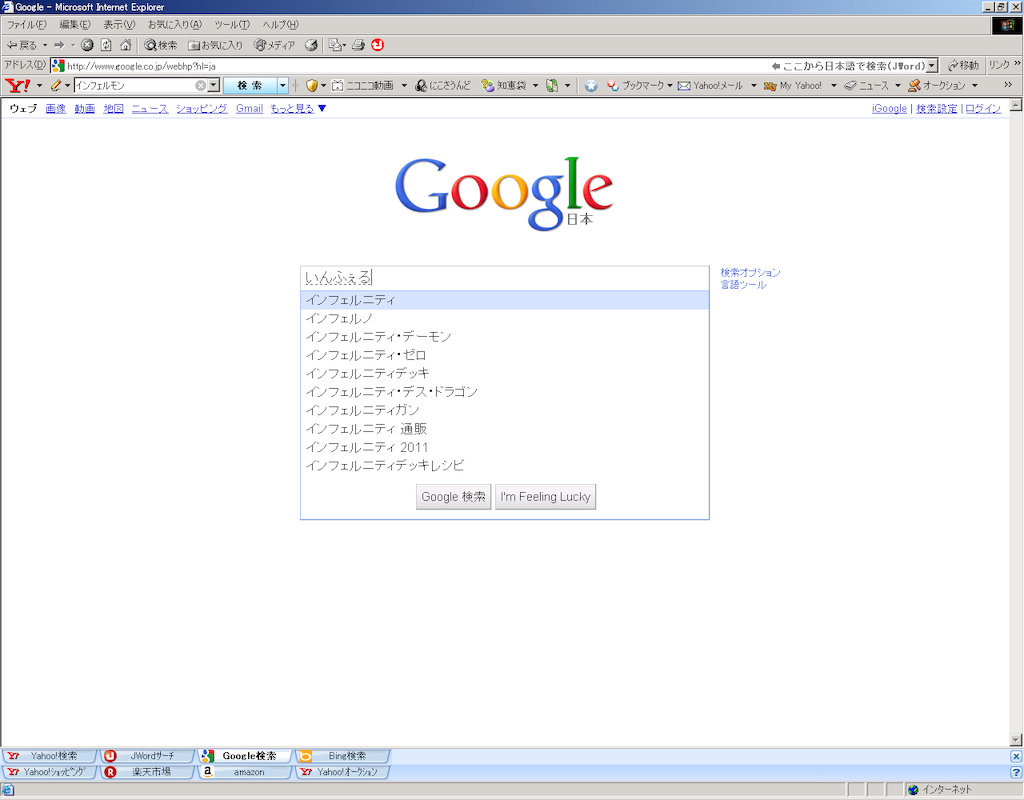The image size is (1024, 800).
Task: Go back with the 戻る arrow button
Action: (x=22, y=45)
